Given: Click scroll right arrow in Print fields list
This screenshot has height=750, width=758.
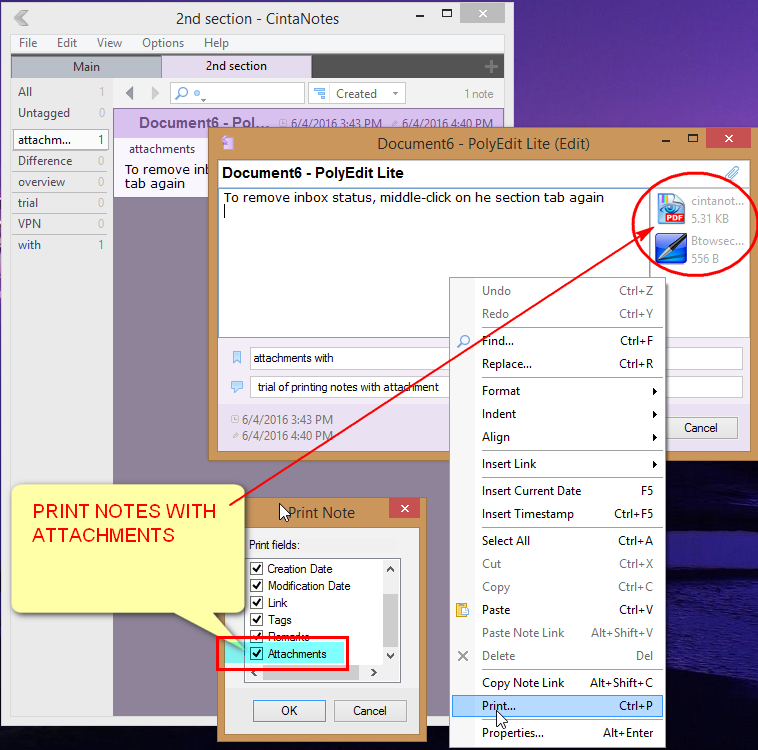Looking at the screenshot, I should coord(374,672).
